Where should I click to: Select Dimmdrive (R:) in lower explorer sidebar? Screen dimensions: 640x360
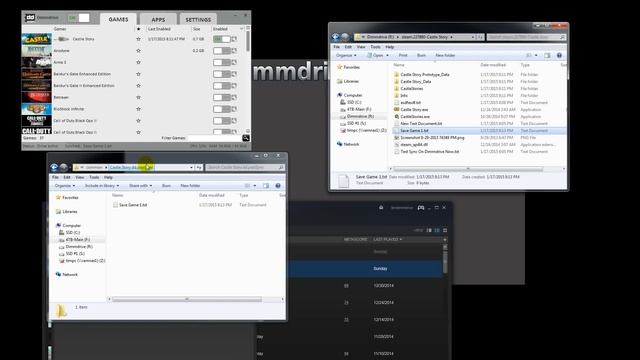(79, 247)
